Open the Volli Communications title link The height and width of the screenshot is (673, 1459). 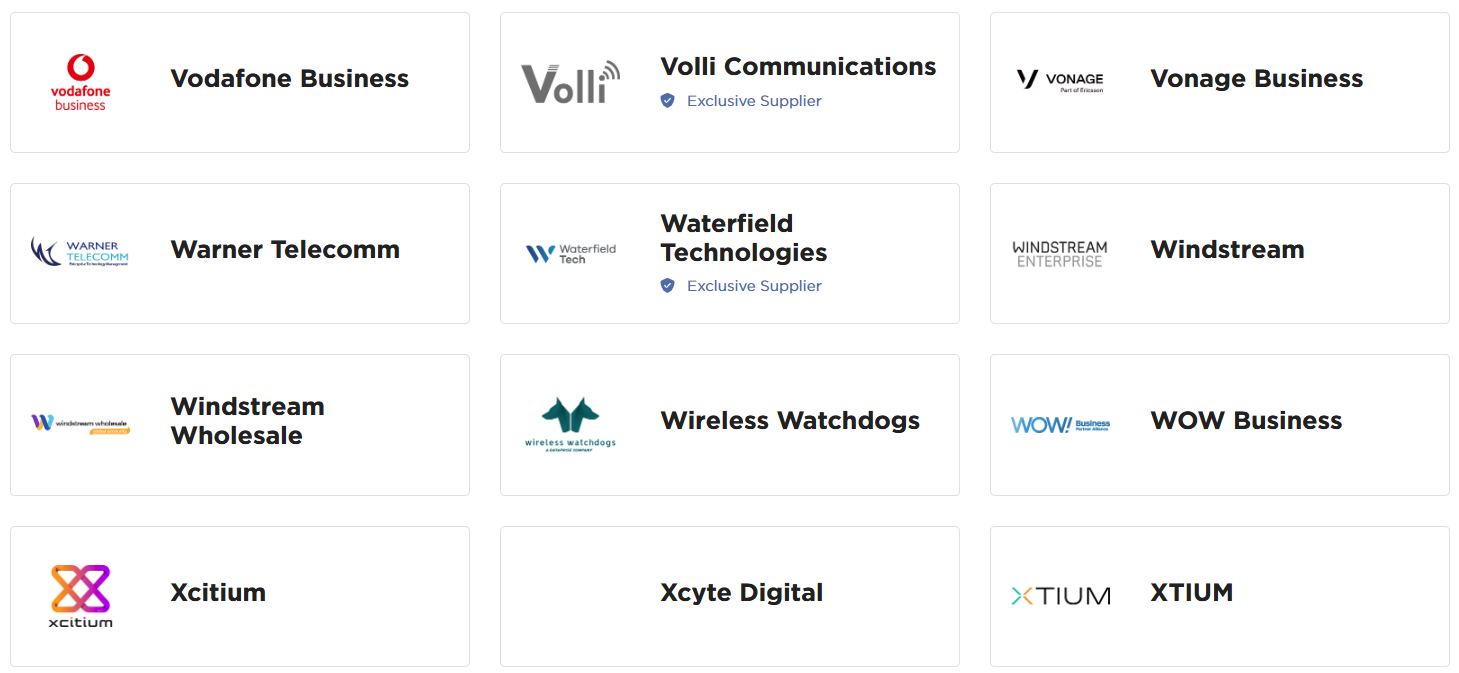coord(798,67)
